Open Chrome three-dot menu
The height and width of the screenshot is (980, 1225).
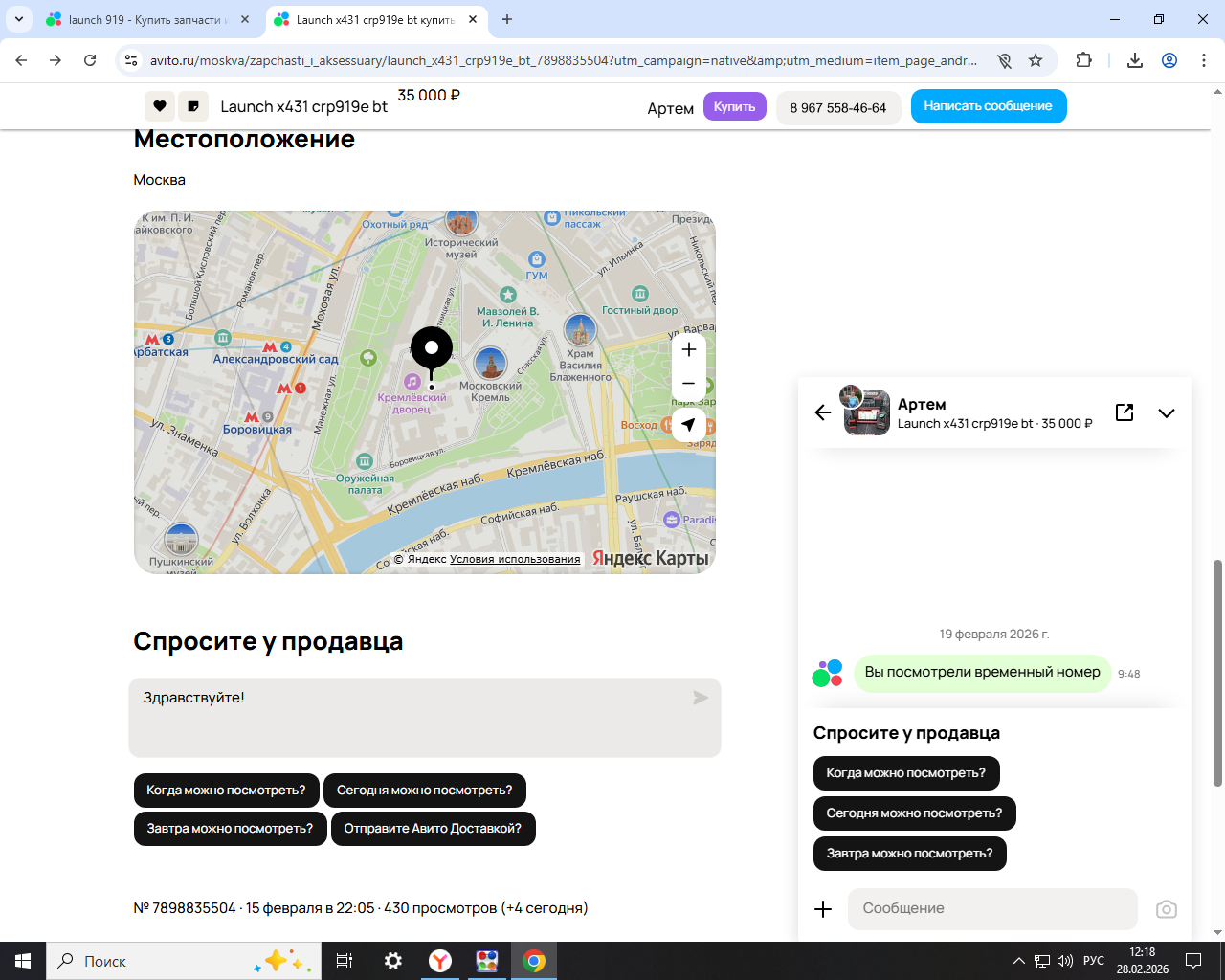pos(1204,60)
